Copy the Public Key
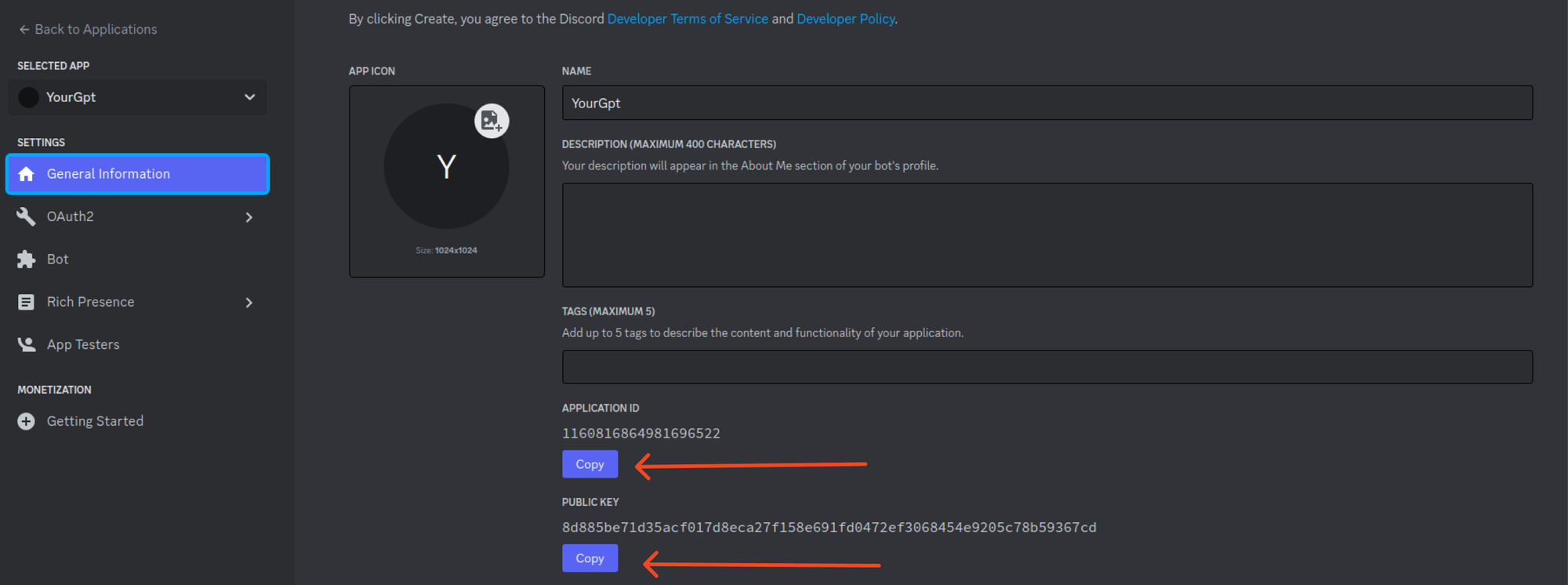This screenshot has width=1568, height=585. pyautogui.click(x=590, y=558)
